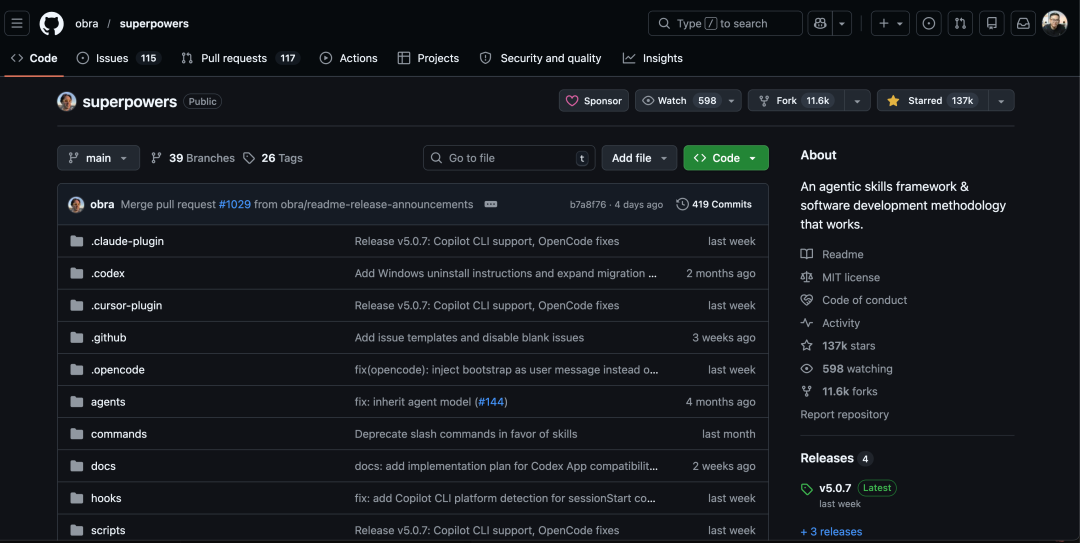Viewport: 1080px width, 543px height.
Task: Open the docs folder
Action: click(103, 467)
